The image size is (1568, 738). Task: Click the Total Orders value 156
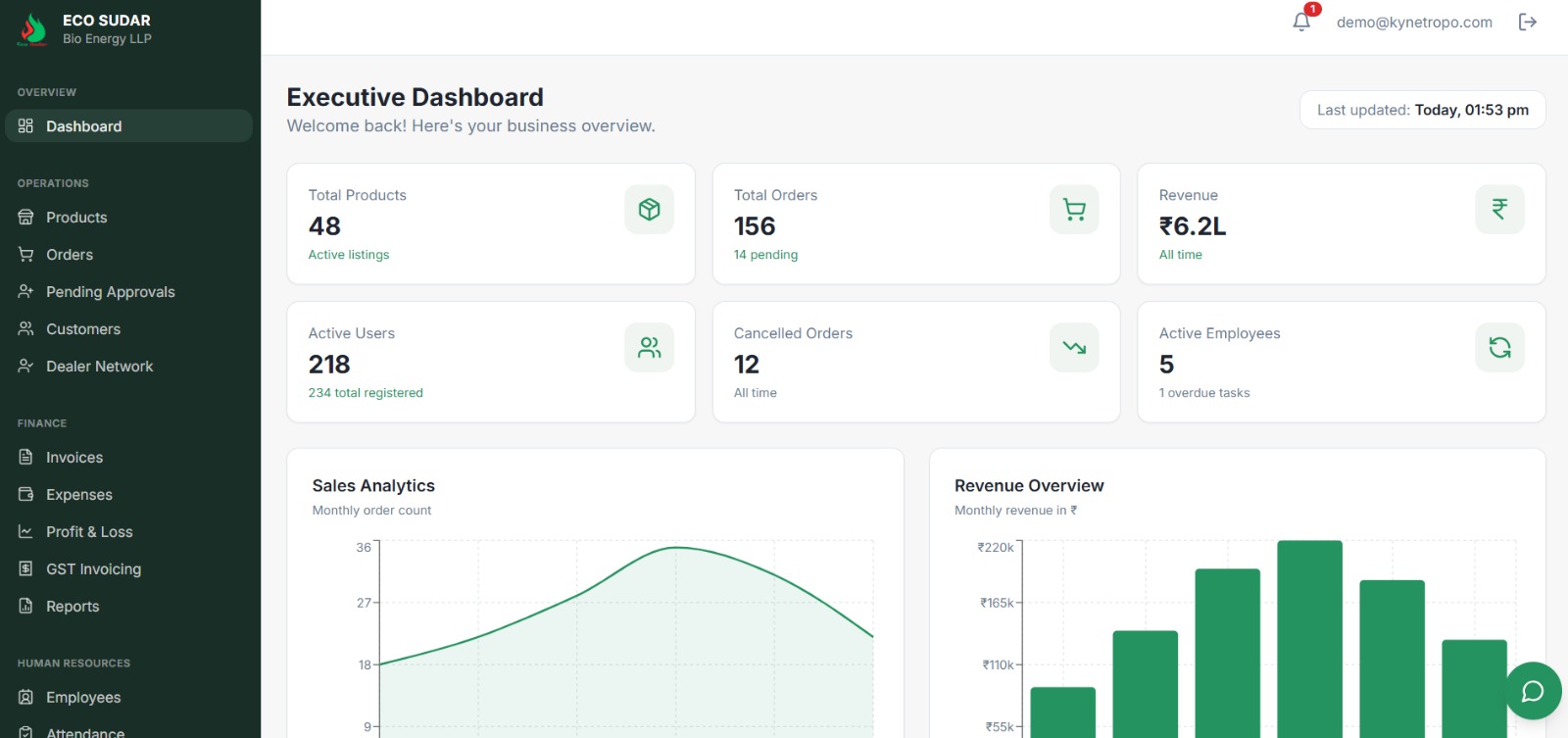point(755,226)
